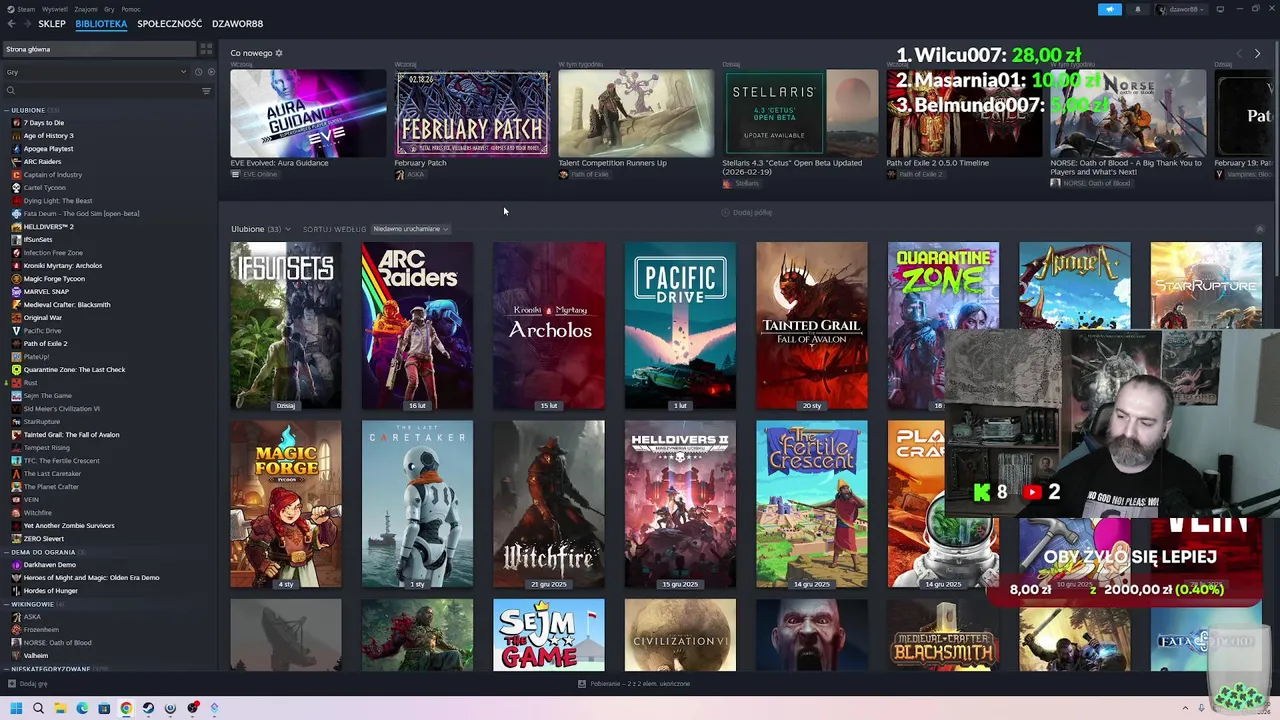Open What's New settings gear
The image size is (1280, 720).
[279, 53]
